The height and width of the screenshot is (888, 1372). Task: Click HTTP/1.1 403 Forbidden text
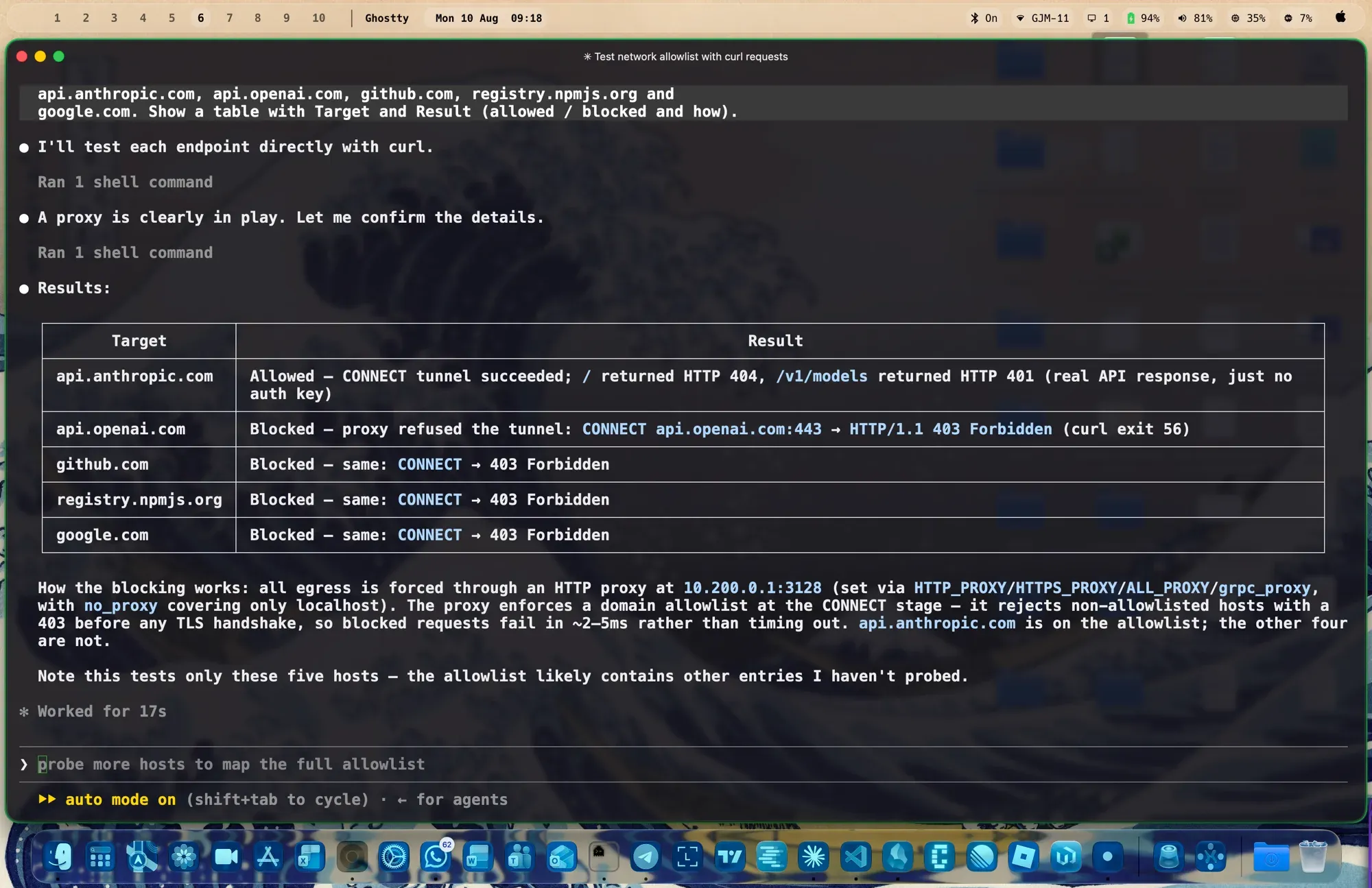coord(951,429)
